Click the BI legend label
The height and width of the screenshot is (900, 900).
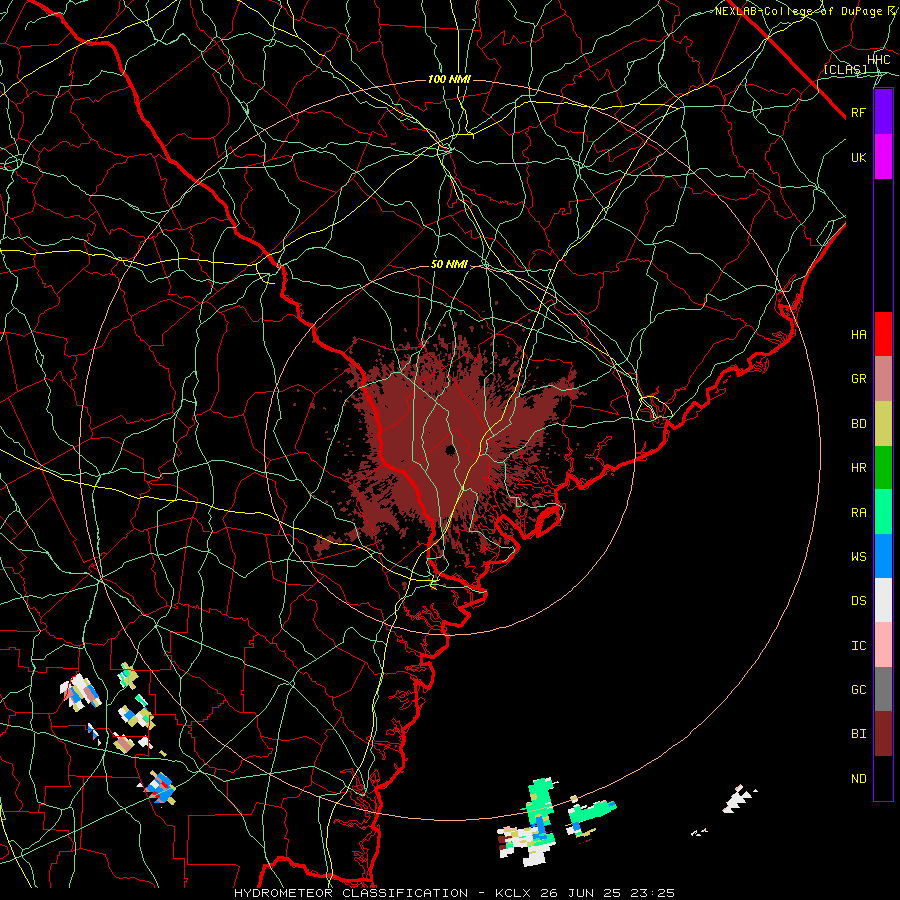pos(858,734)
